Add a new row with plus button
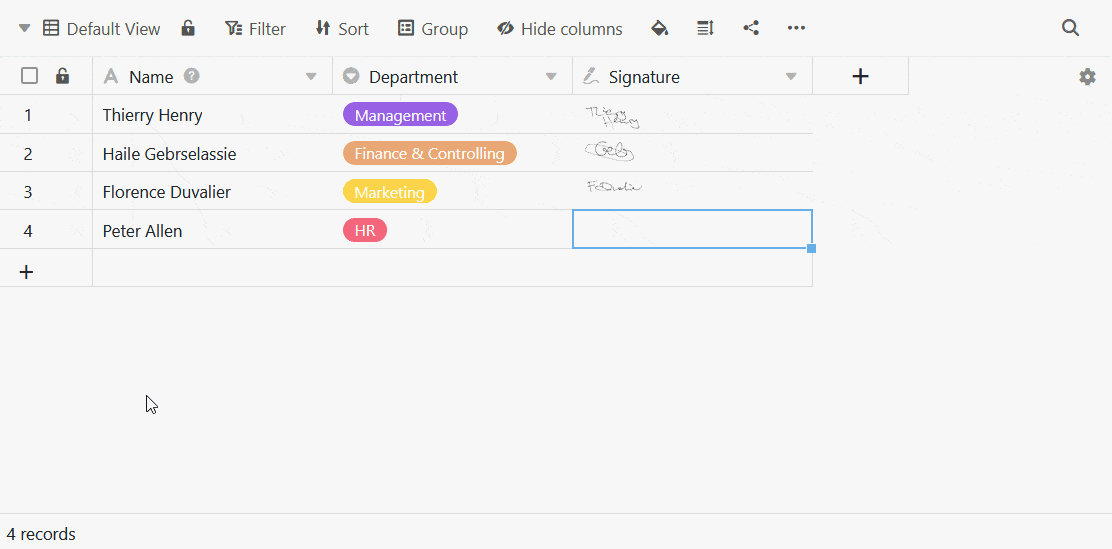 (x=26, y=272)
